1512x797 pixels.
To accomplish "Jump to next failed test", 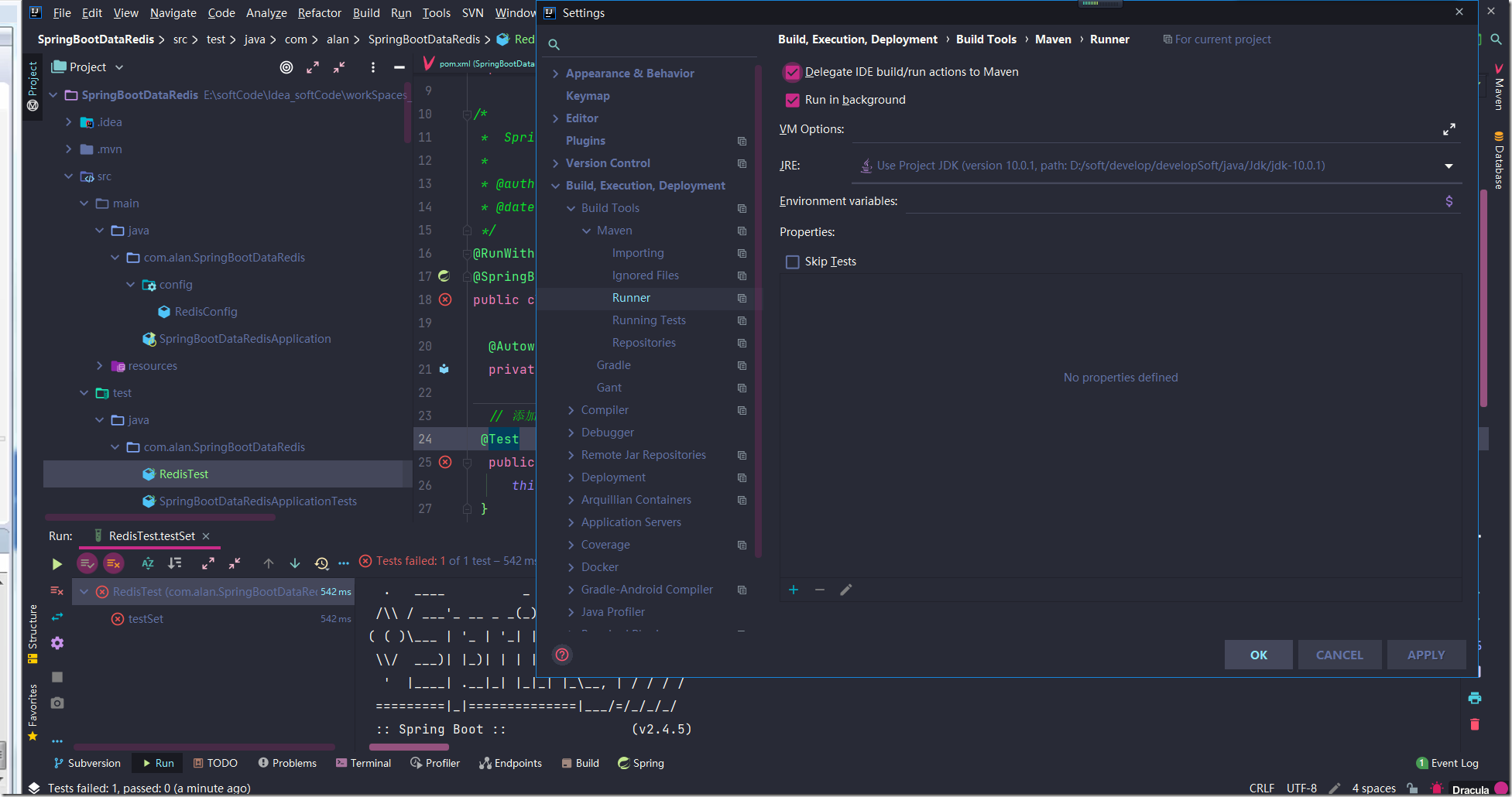I will 295,563.
